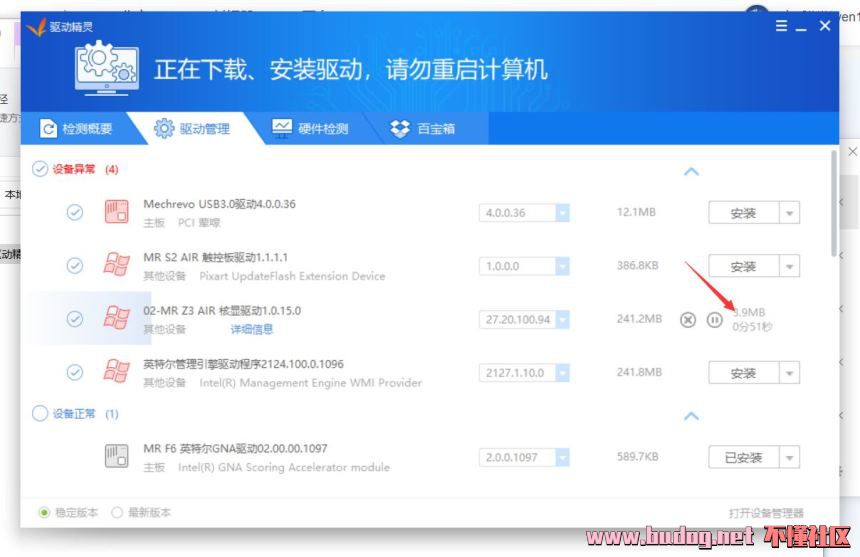
Task: Pause the 核显驱动 download
Action: tap(714, 320)
